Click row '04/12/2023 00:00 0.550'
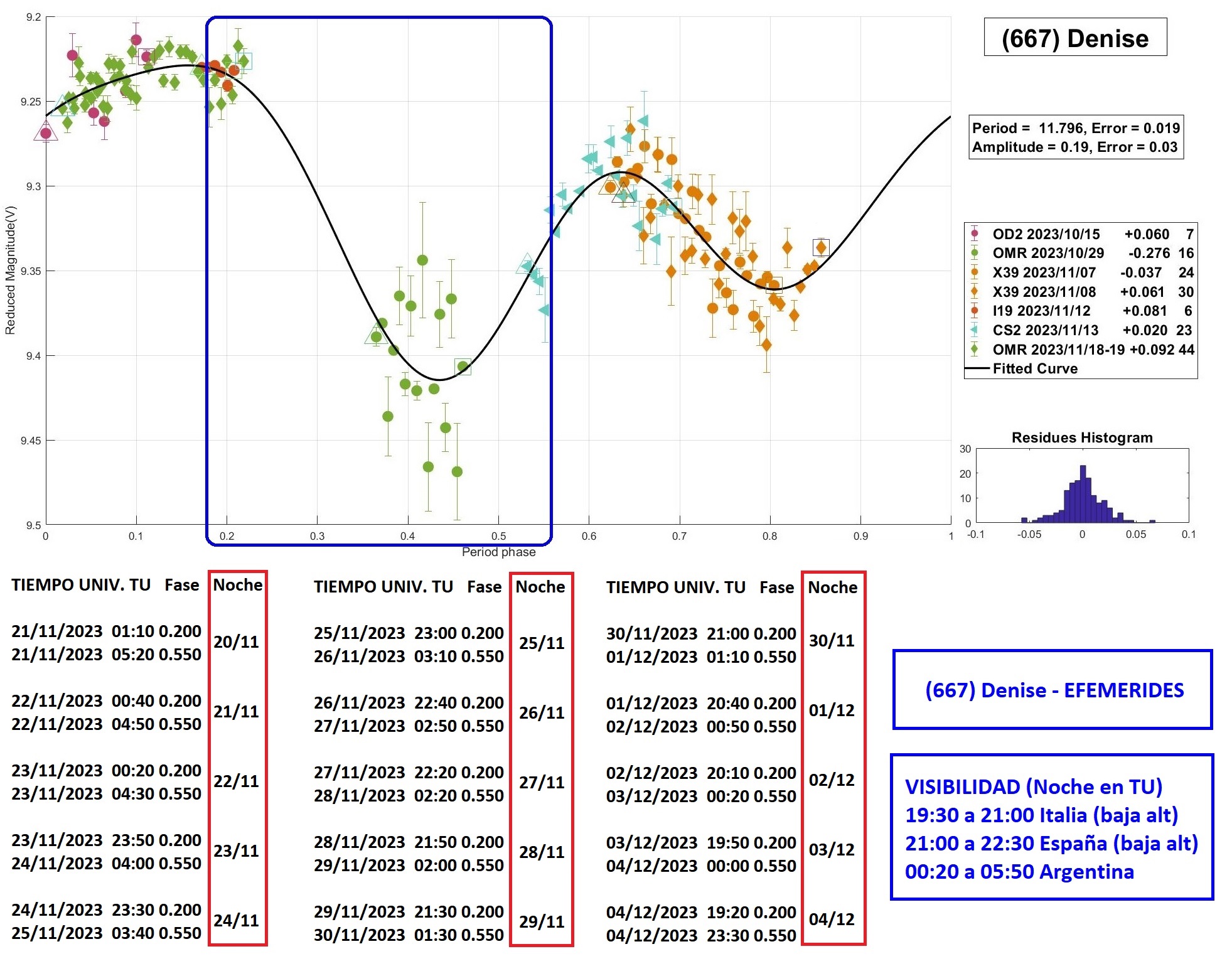 pos(701,866)
